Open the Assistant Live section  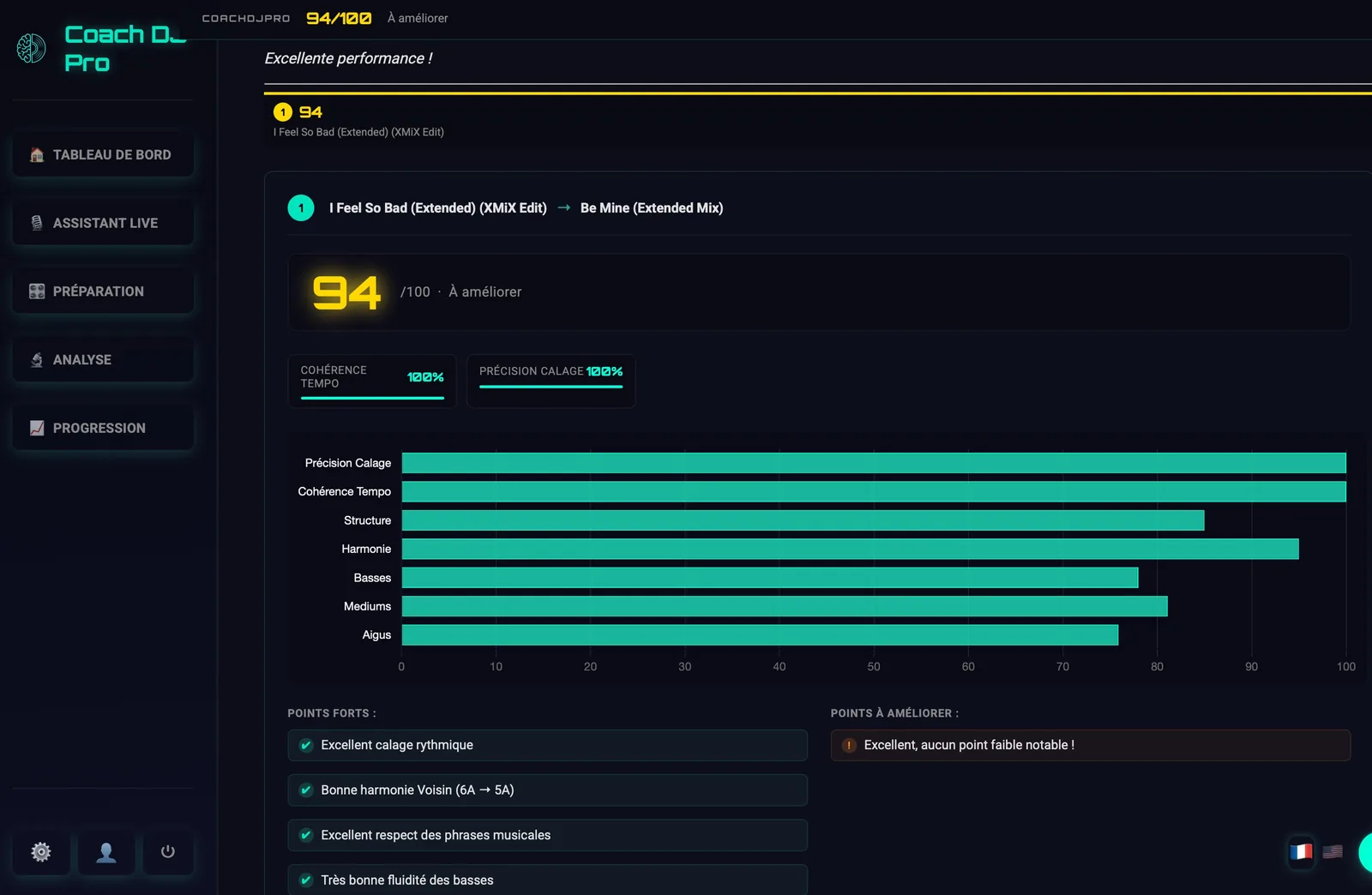[103, 223]
